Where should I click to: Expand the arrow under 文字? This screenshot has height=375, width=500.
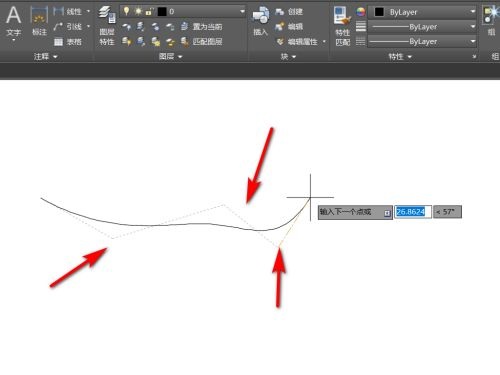(14, 40)
